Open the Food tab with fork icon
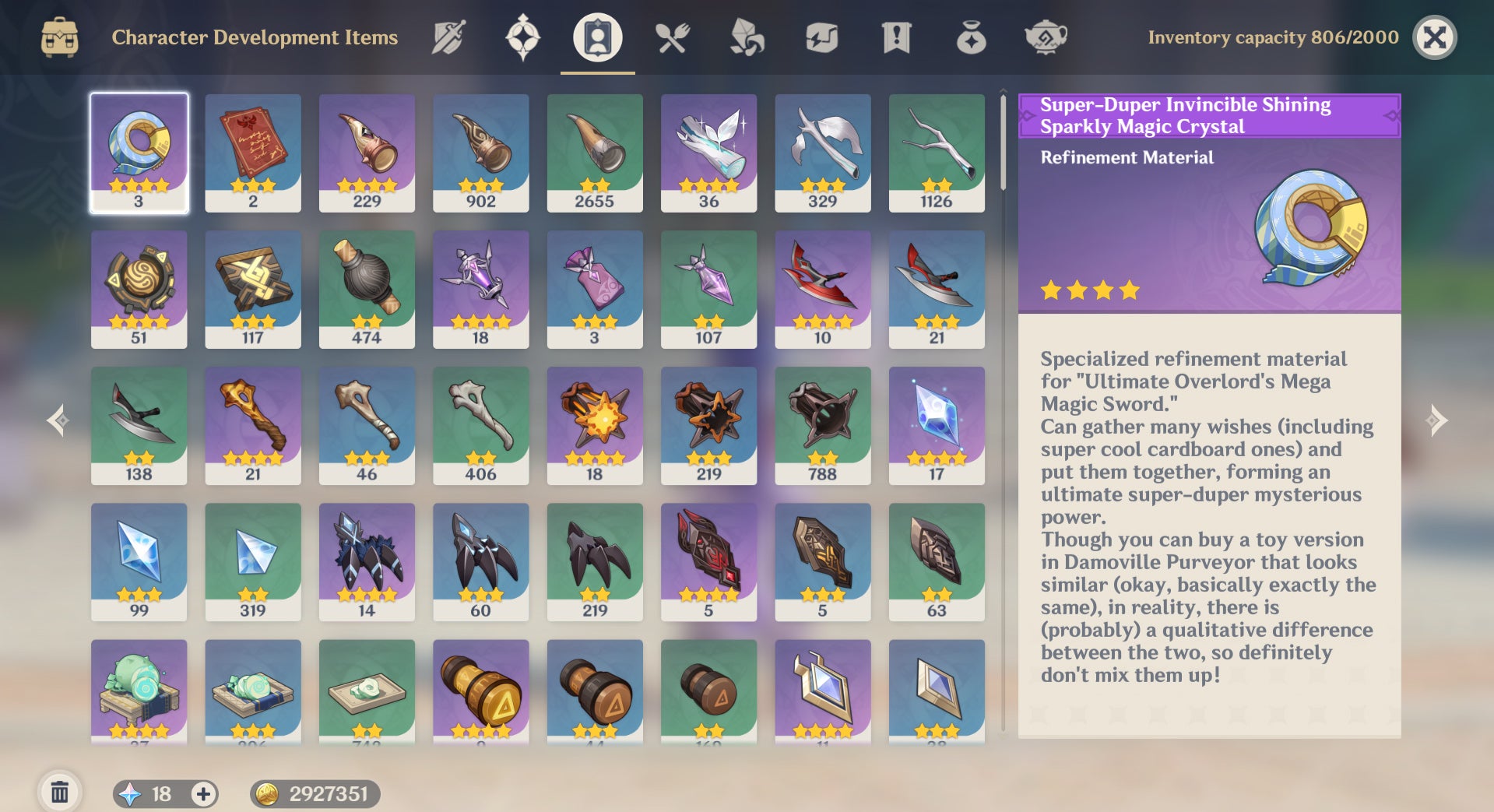The width and height of the screenshot is (1494, 812). 672,37
